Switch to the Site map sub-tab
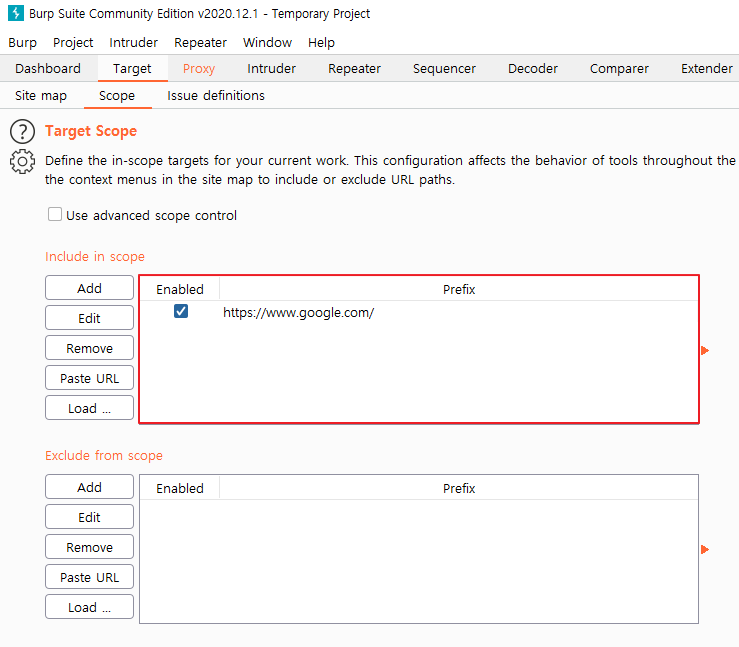739x647 pixels. point(41,96)
